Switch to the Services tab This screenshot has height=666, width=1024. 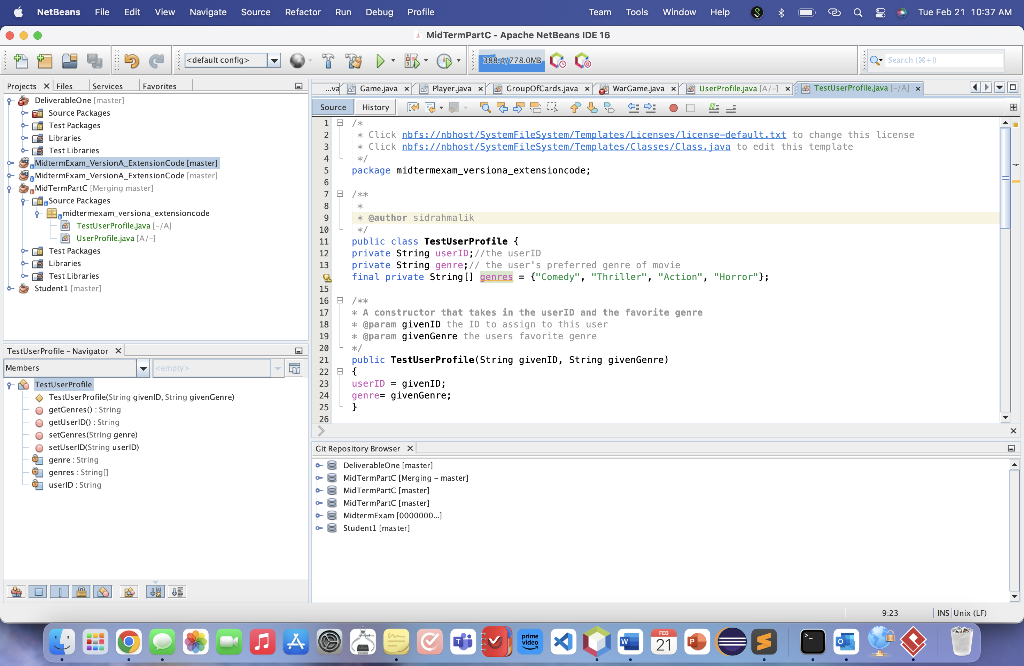(x=107, y=86)
